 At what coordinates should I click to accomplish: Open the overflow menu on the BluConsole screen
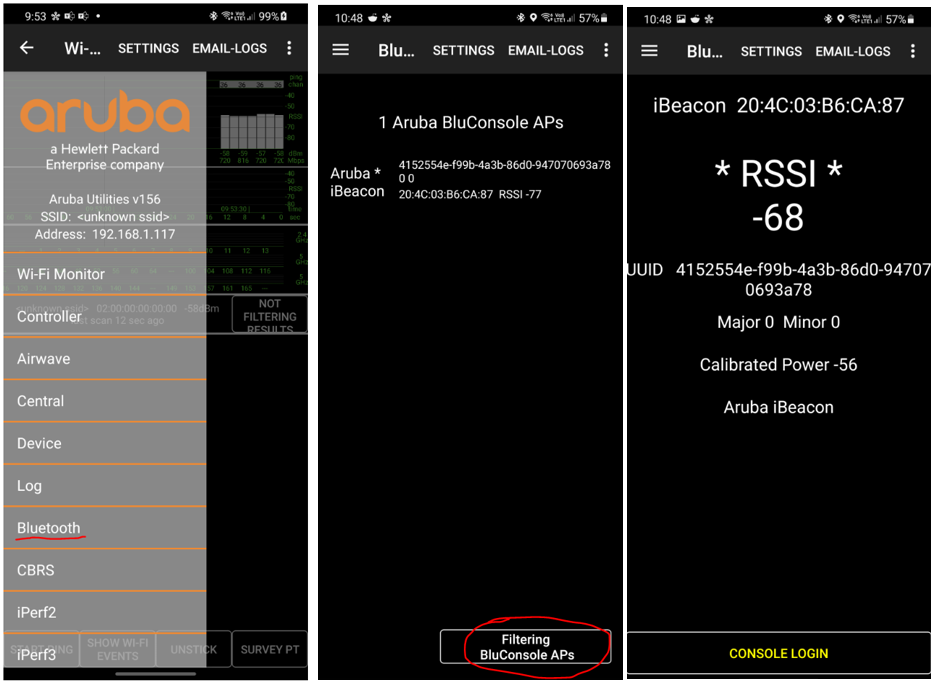point(606,49)
